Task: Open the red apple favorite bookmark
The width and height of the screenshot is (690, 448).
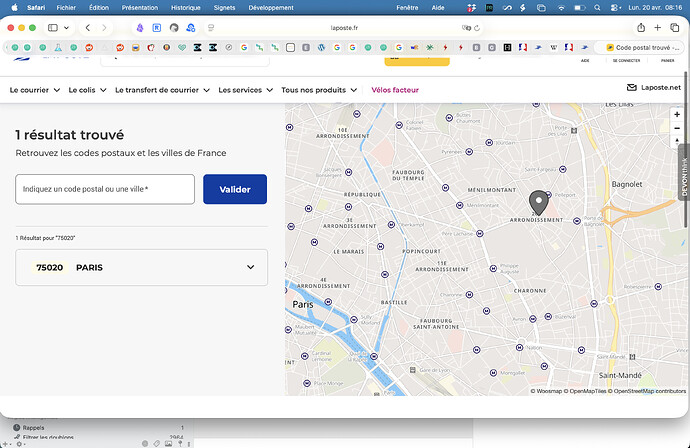Action: click(151, 48)
